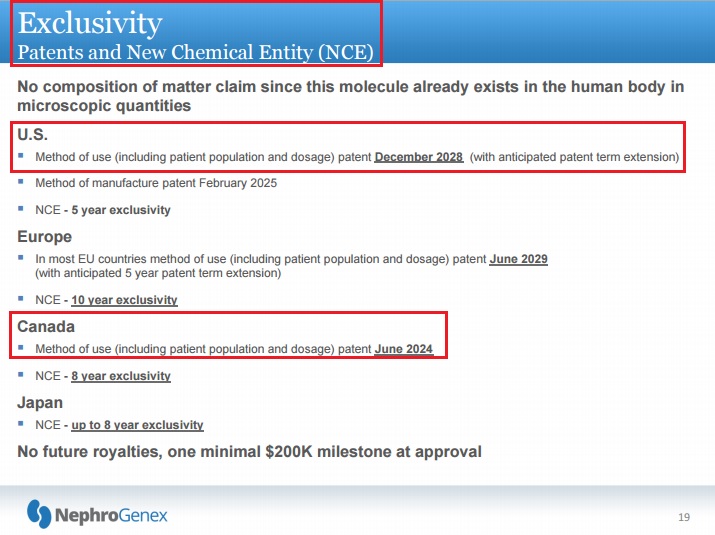Click the bullet beside Method of manufacture patent
Screen dimensions: 715x535
(21, 182)
